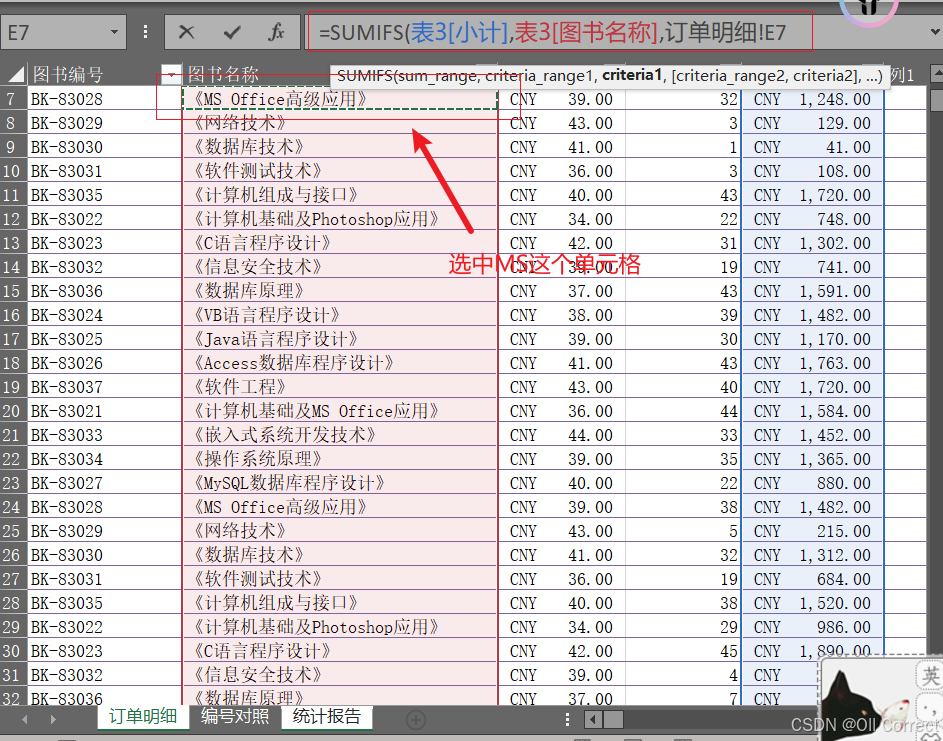Switch to the 订单明细 sheet tab
Screen dimensions: 943x741
click(x=143, y=716)
